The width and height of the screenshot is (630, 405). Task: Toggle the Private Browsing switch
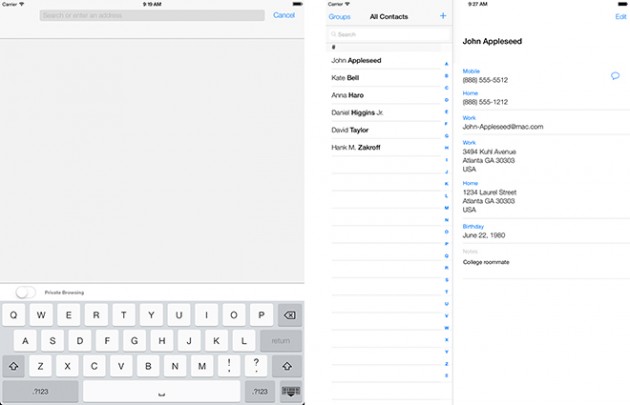tap(26, 292)
